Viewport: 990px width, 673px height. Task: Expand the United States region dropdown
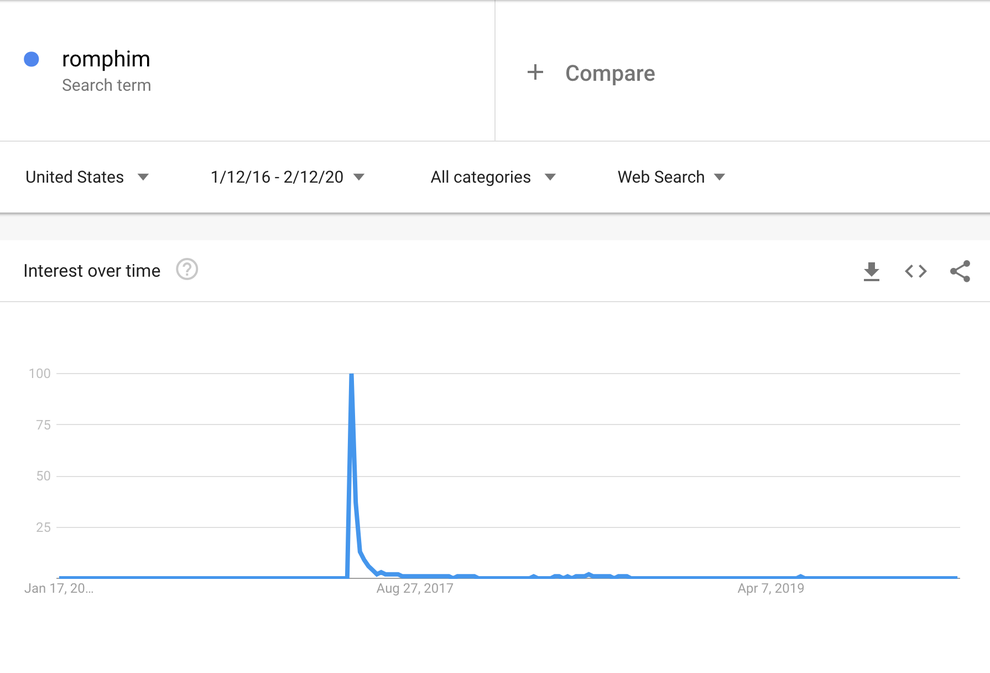87,177
